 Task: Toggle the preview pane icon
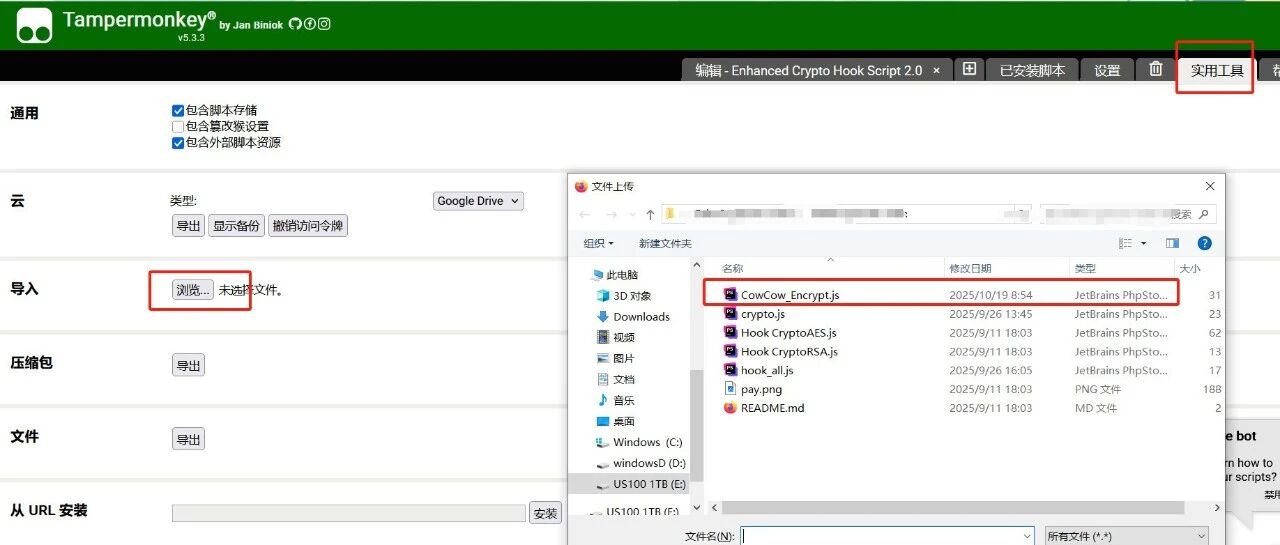1173,243
